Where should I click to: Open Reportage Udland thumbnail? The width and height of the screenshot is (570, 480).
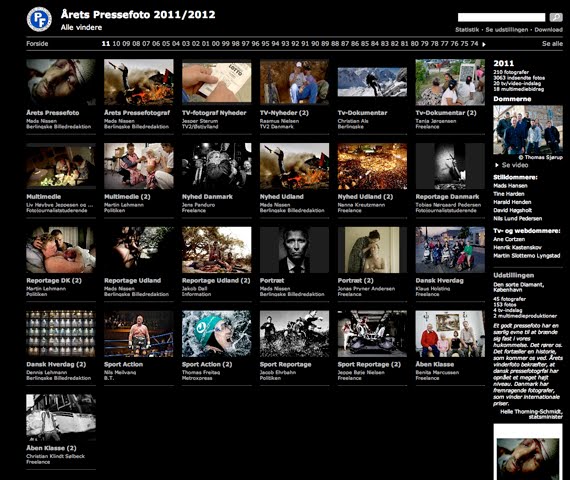[x=139, y=250]
